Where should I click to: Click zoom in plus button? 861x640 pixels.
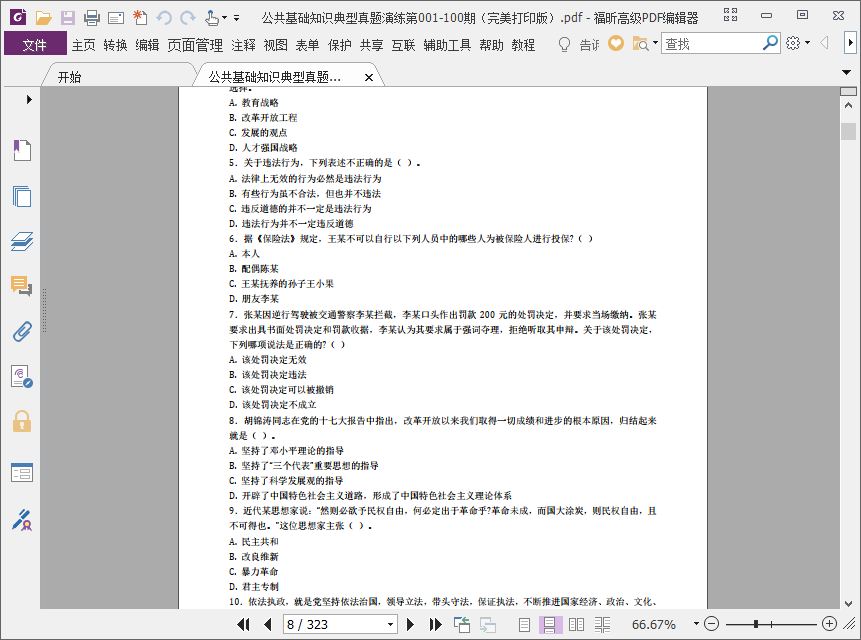coord(829,624)
